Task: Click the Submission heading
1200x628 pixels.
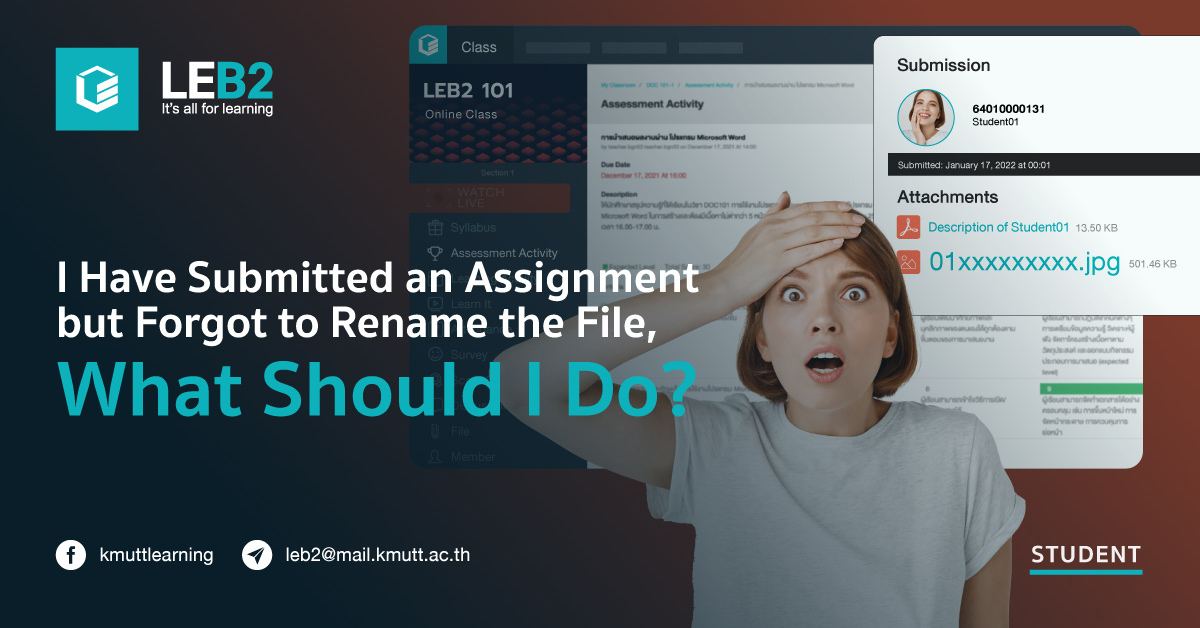Action: pyautogui.click(x=943, y=65)
